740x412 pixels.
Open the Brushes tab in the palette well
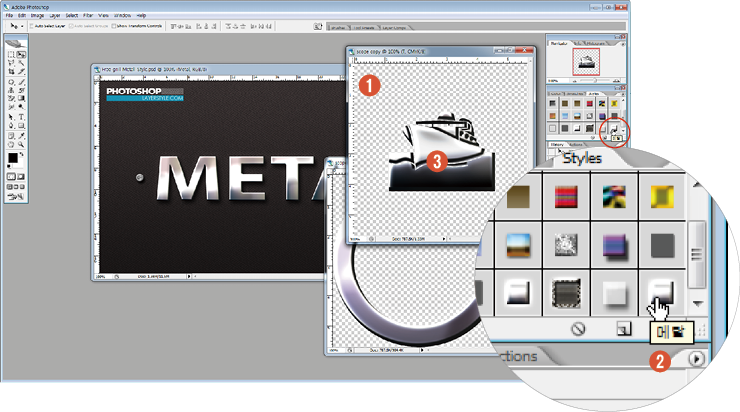tap(338, 28)
